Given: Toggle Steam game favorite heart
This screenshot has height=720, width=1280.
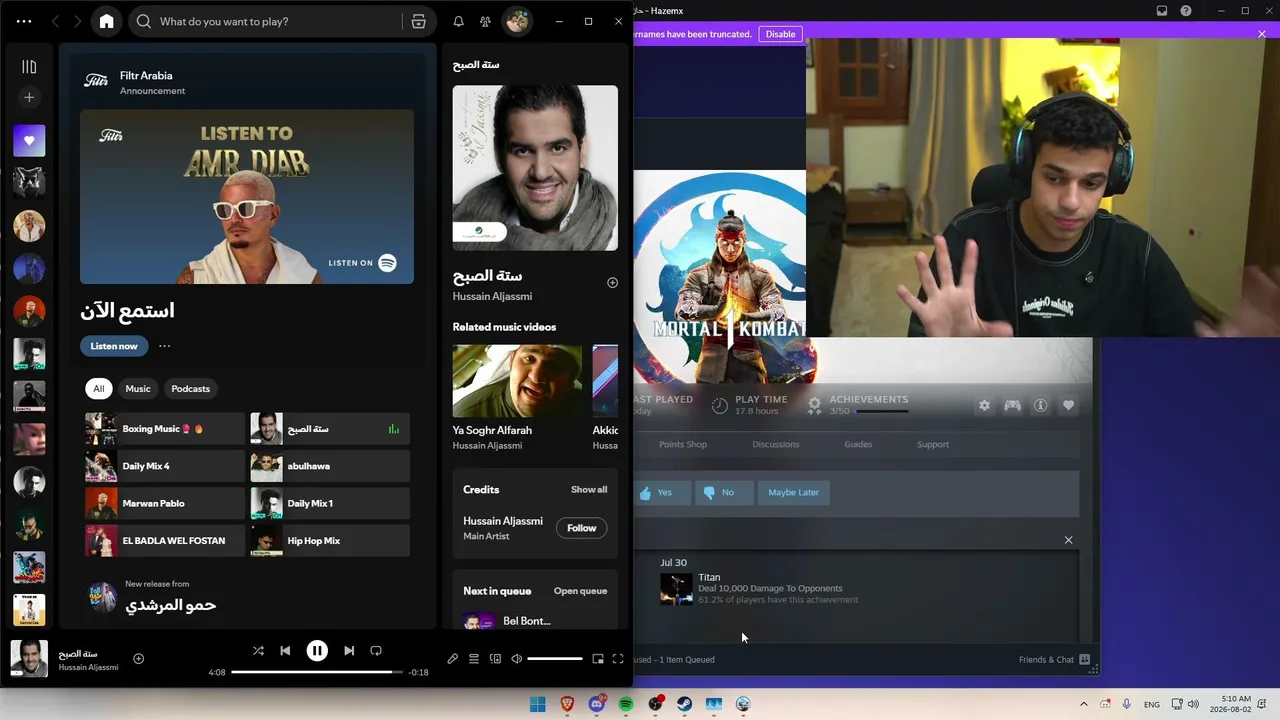Looking at the screenshot, I should [1069, 405].
